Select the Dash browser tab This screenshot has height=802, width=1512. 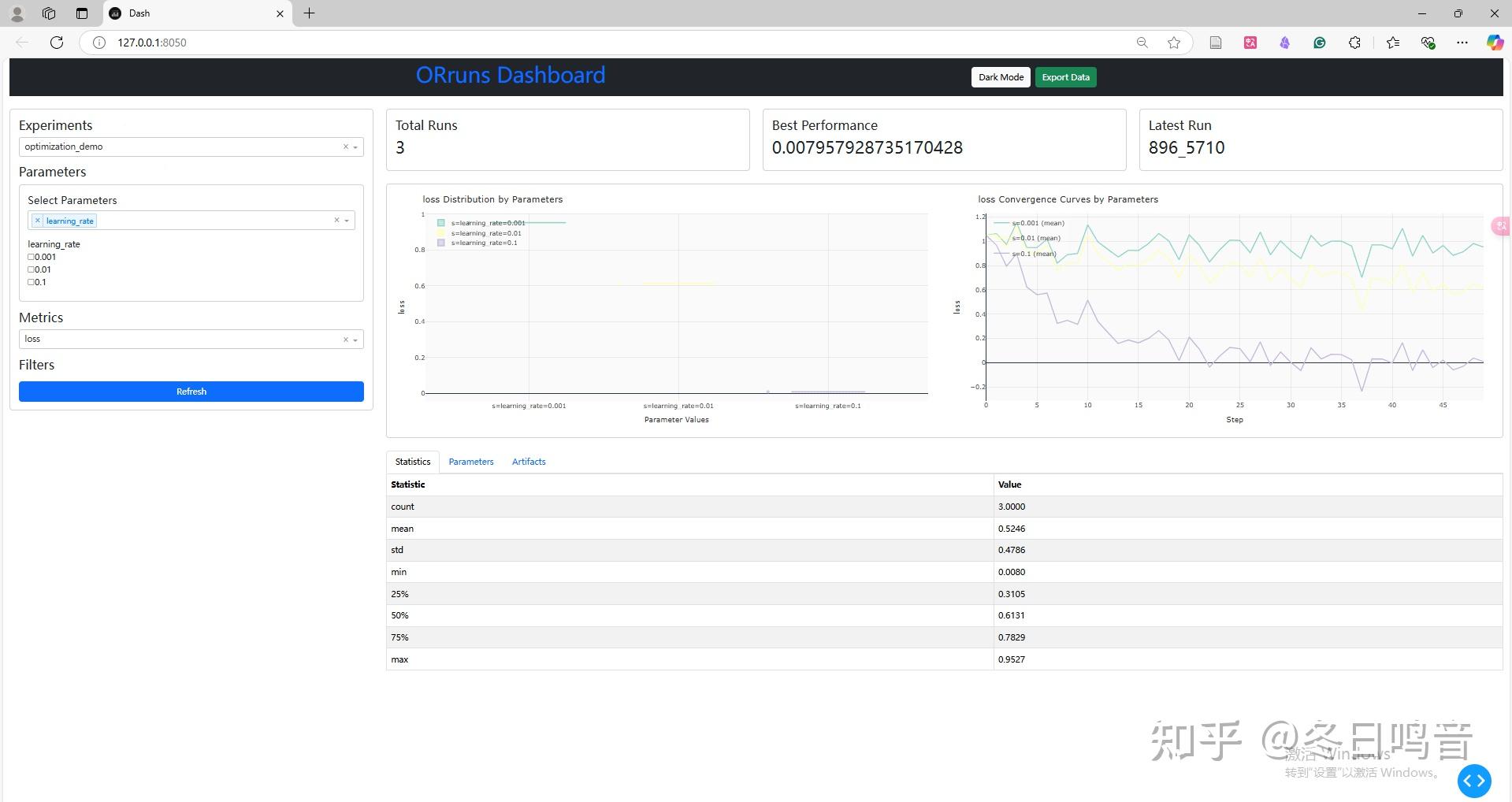click(197, 13)
